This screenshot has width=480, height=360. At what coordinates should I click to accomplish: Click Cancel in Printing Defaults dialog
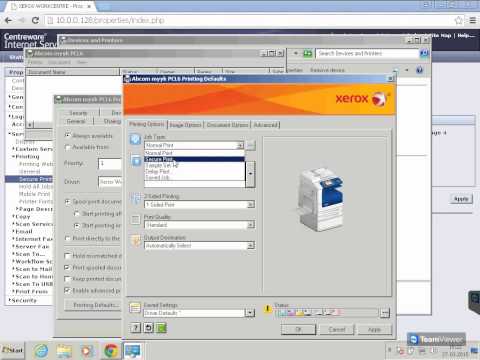point(337,329)
